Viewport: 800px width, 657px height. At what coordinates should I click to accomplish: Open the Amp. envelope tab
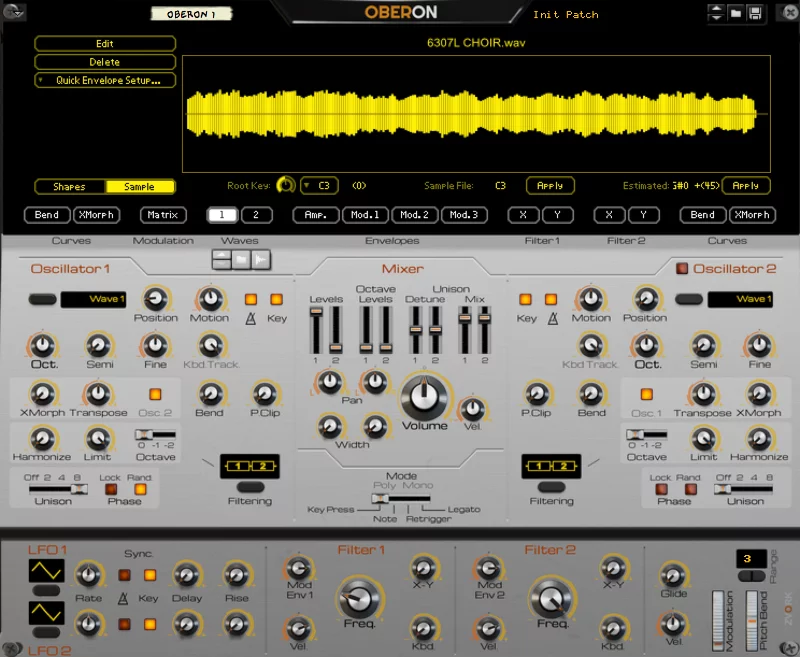[316, 215]
